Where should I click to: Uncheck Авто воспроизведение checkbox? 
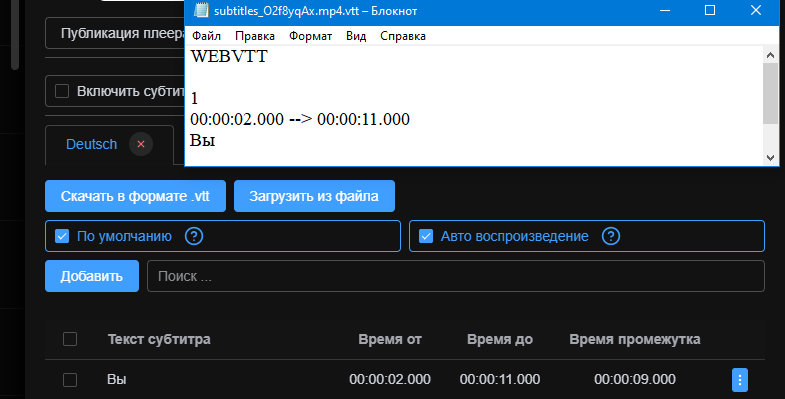coord(426,236)
